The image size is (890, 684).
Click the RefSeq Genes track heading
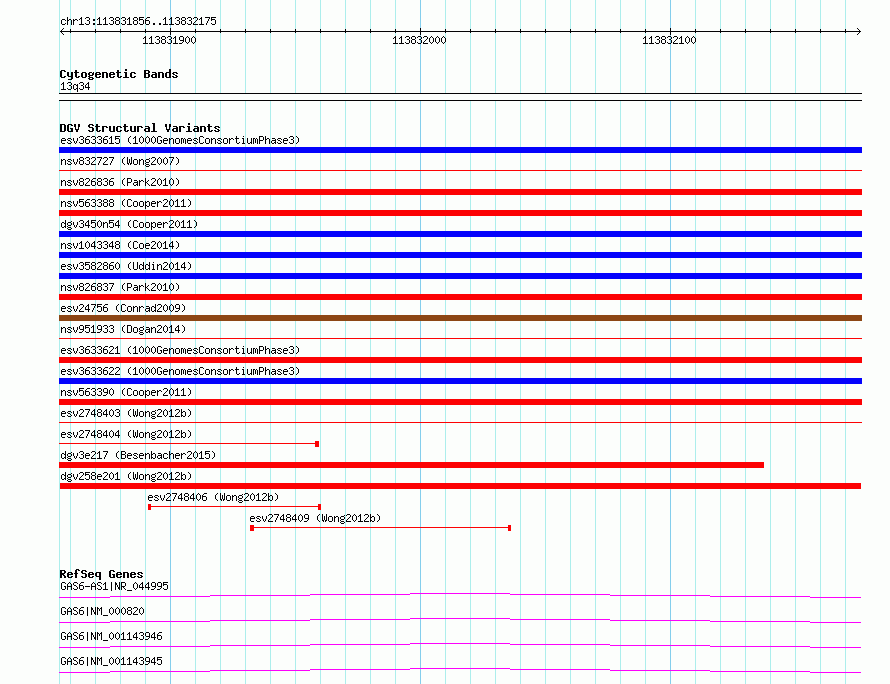click(101, 574)
